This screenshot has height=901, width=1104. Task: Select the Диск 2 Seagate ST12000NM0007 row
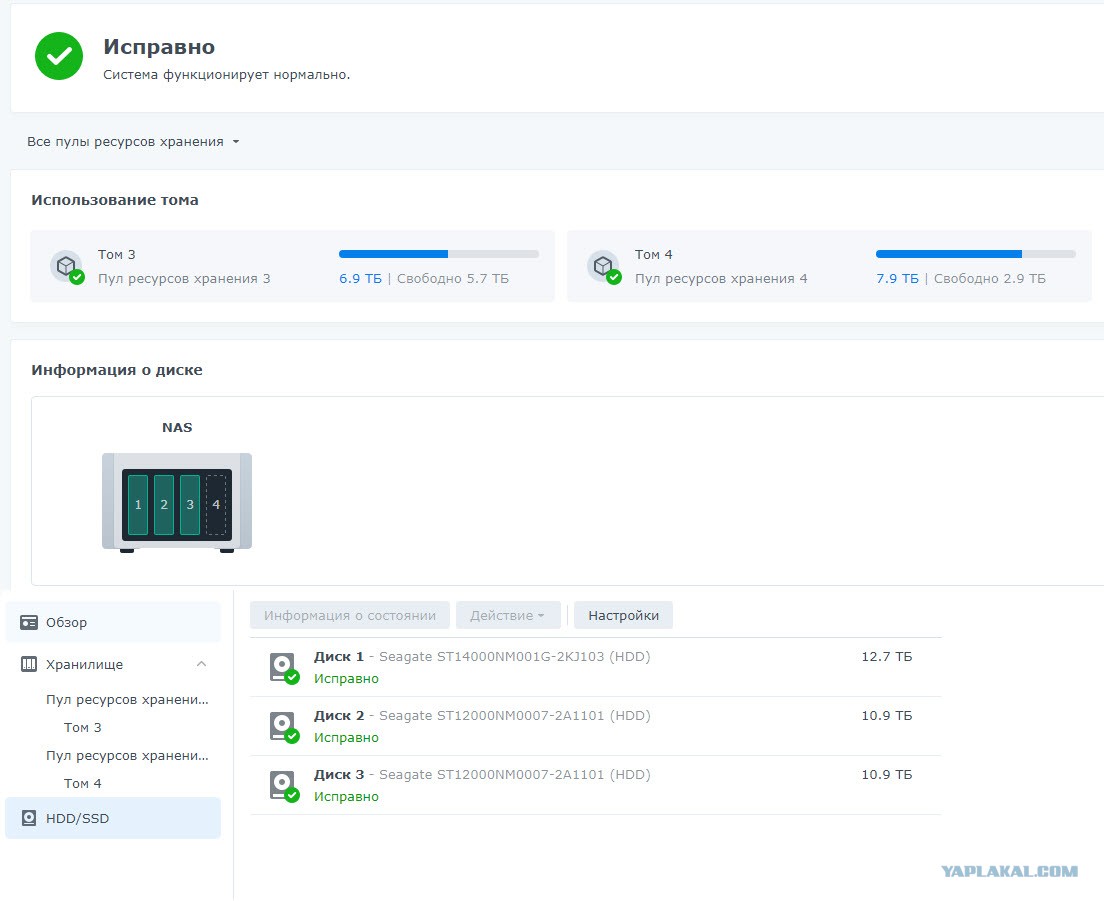click(x=596, y=726)
